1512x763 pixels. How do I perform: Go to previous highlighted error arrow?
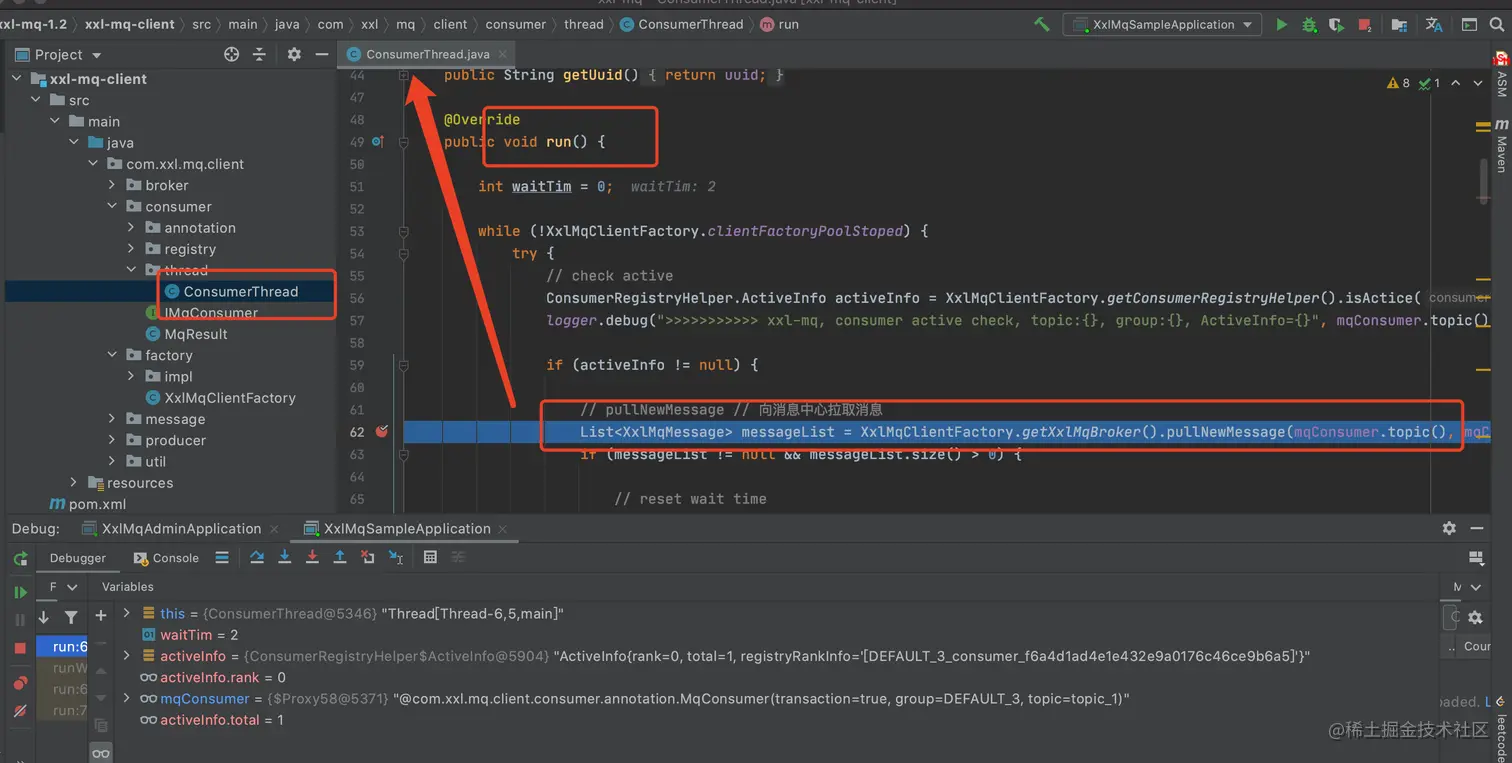(x=1455, y=83)
